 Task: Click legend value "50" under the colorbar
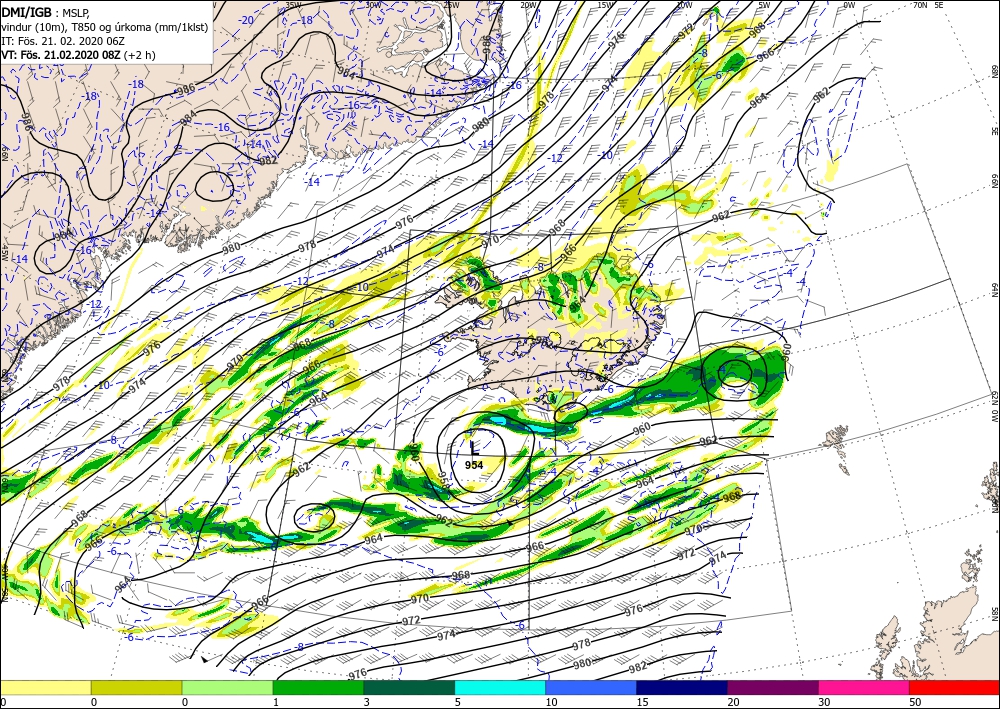[x=915, y=703]
